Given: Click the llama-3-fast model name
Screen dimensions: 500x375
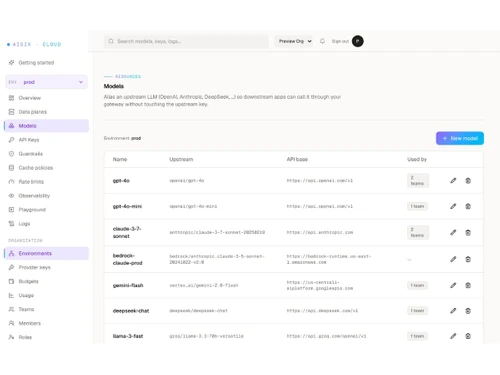Looking at the screenshot, I should pyautogui.click(x=128, y=336).
